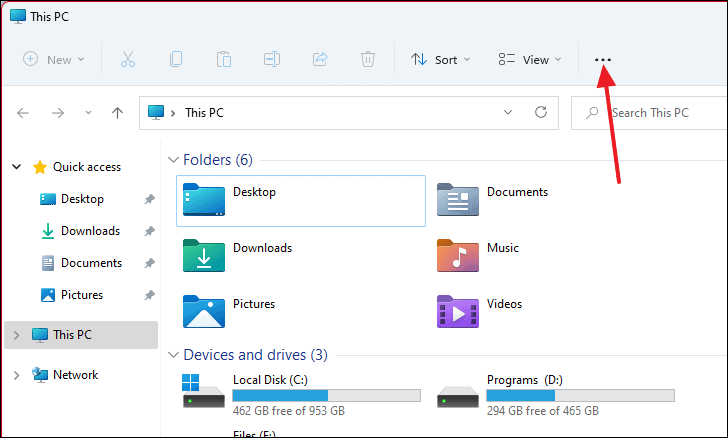Select the Local Disk (C:) drive icon

(204, 391)
